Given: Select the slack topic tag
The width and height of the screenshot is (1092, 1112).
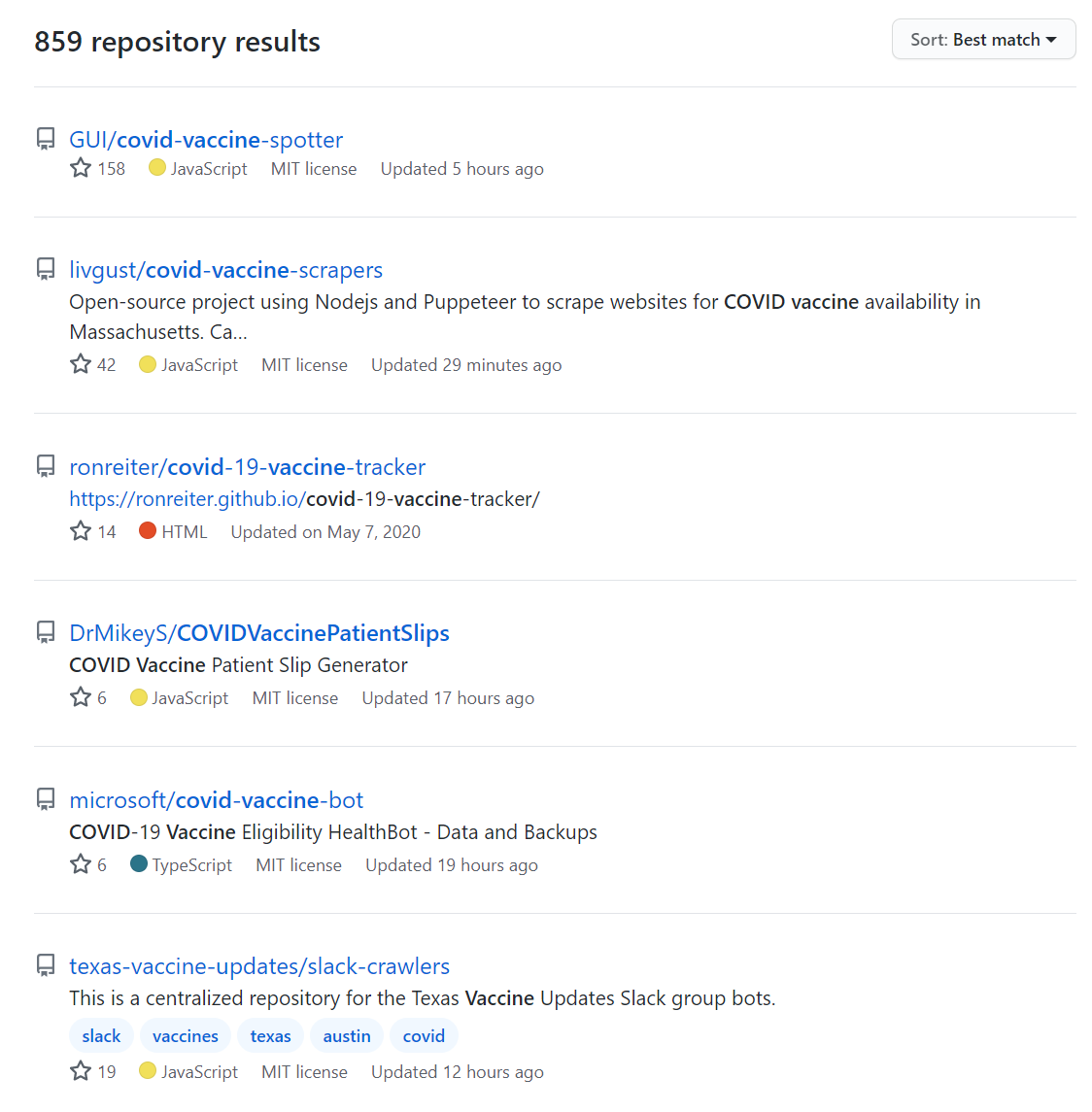Looking at the screenshot, I should pos(101,1036).
